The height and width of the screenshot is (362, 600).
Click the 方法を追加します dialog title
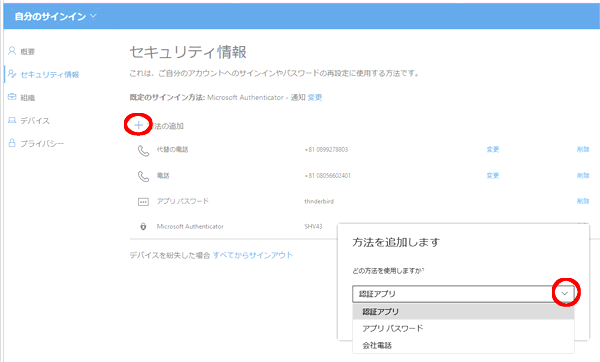coord(396,242)
